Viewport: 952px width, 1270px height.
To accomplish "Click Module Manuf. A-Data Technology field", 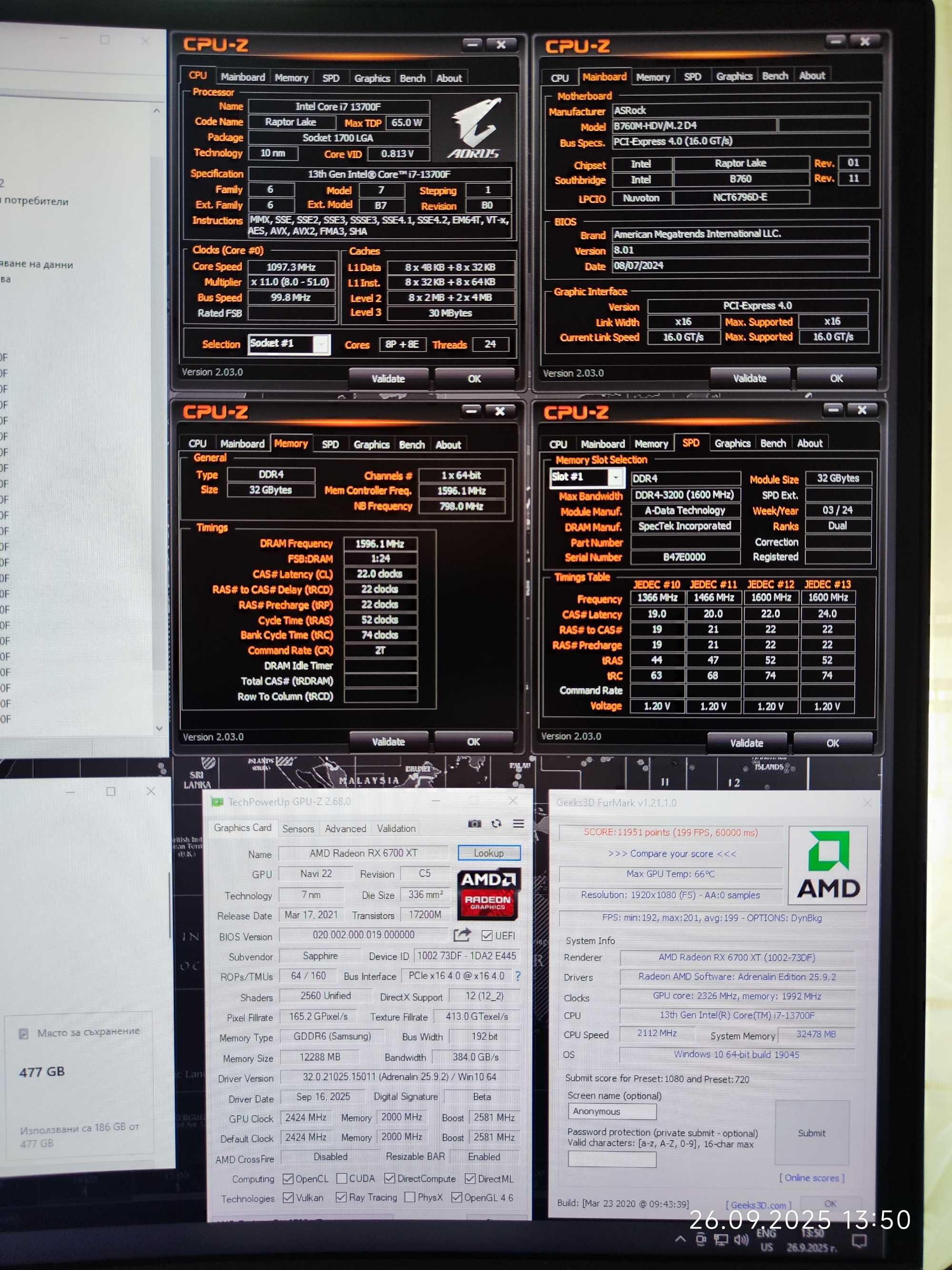I will [685, 510].
